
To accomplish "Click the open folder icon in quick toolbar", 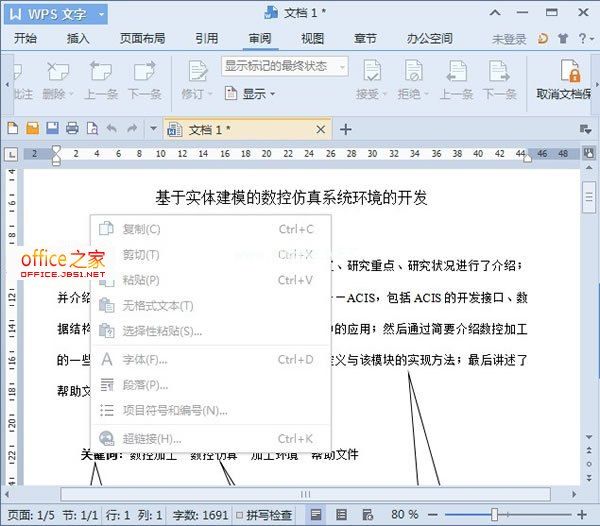I will tap(32, 129).
